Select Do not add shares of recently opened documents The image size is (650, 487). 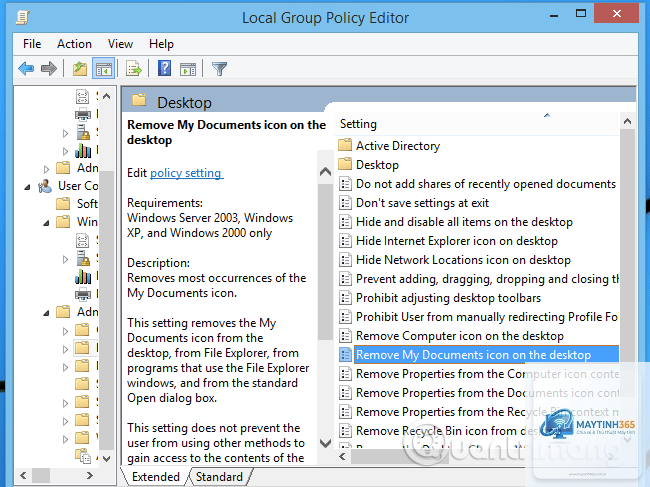[x=485, y=184]
